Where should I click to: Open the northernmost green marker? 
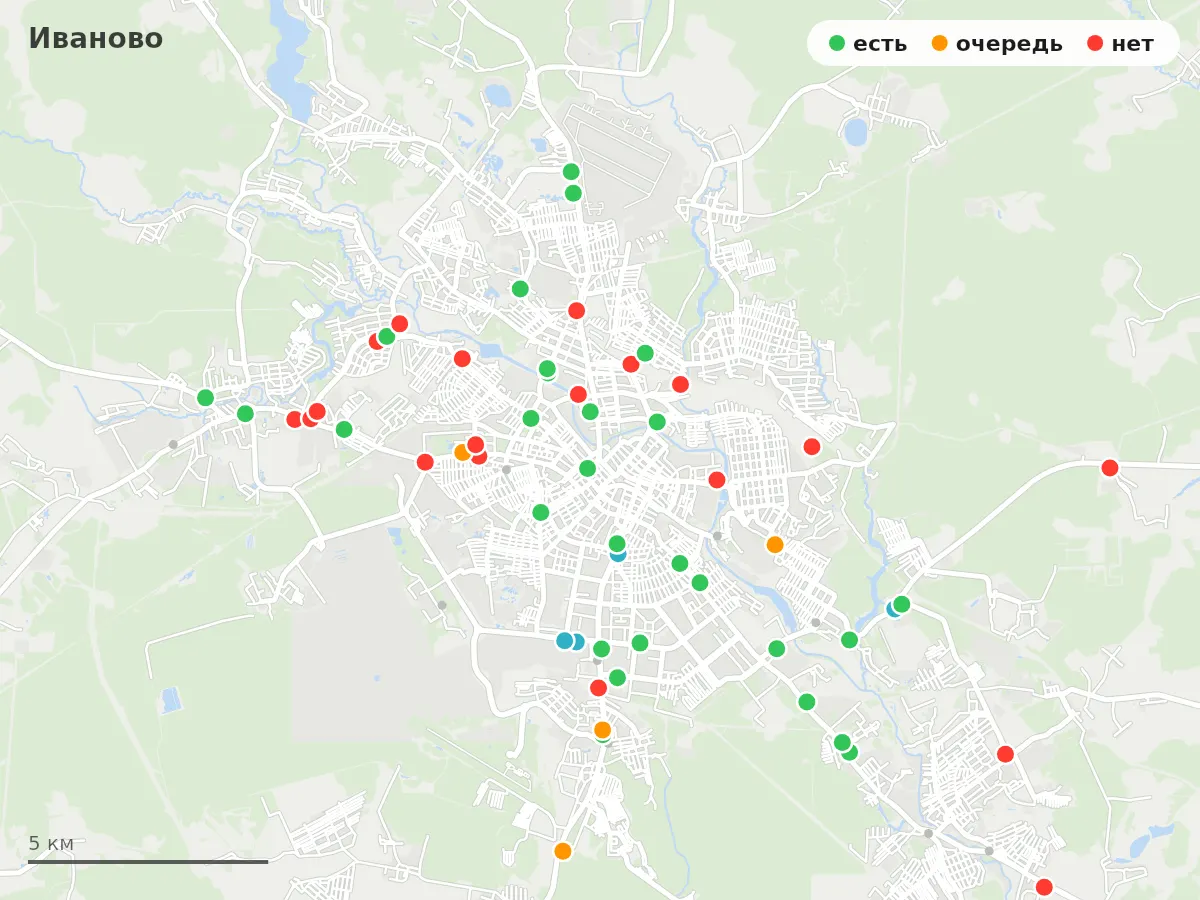point(571,171)
